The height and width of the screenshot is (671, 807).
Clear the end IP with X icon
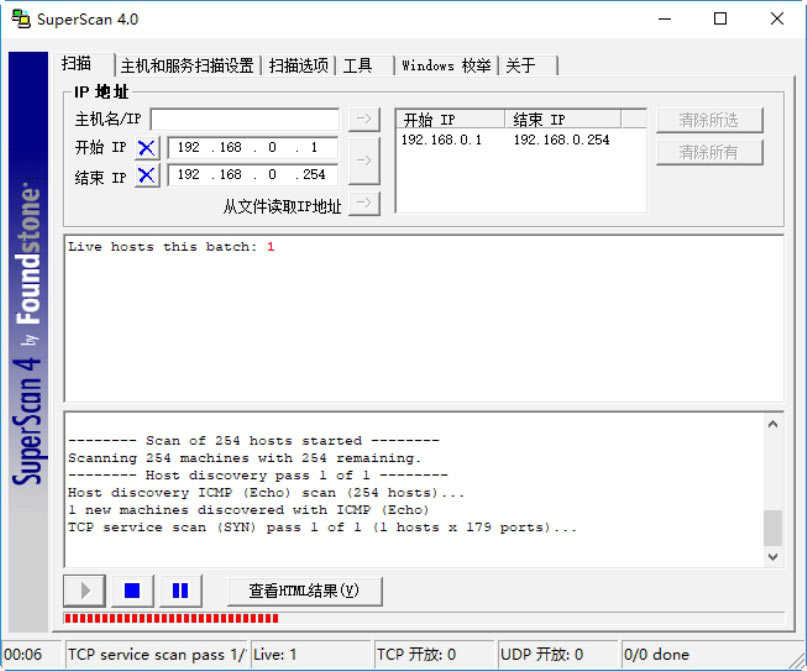[147, 176]
